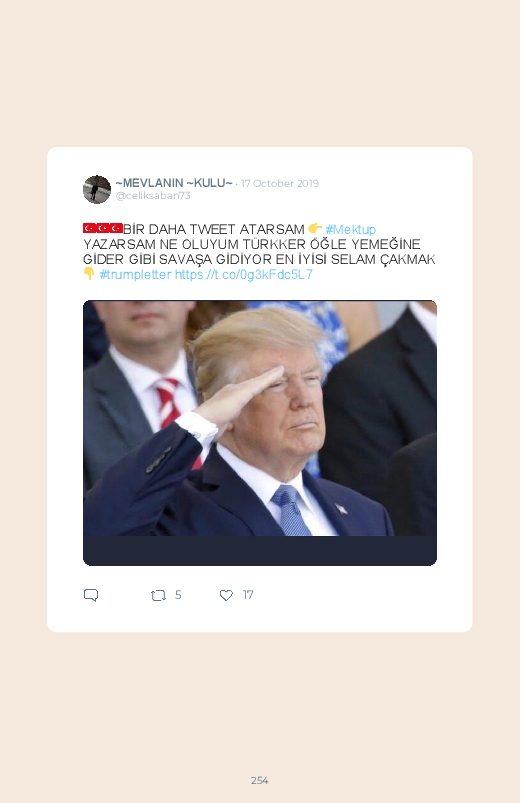Open the round profile avatar
This screenshot has height=803, width=520.
(97, 189)
